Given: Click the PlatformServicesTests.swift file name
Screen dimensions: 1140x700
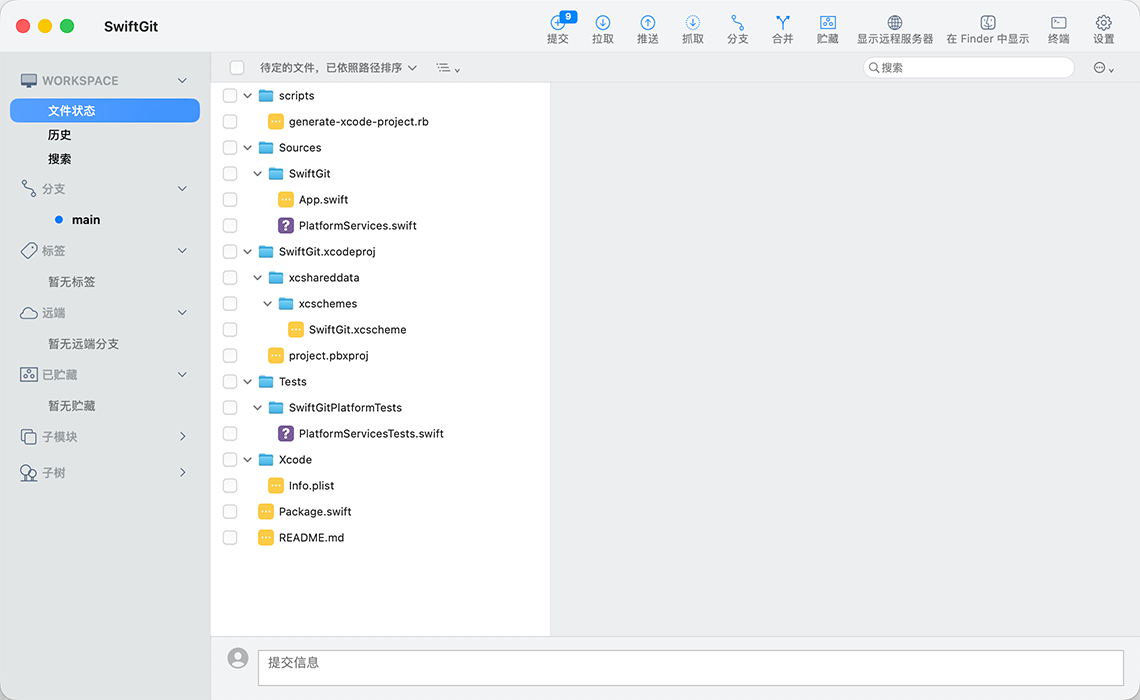Looking at the screenshot, I should coord(371,433).
